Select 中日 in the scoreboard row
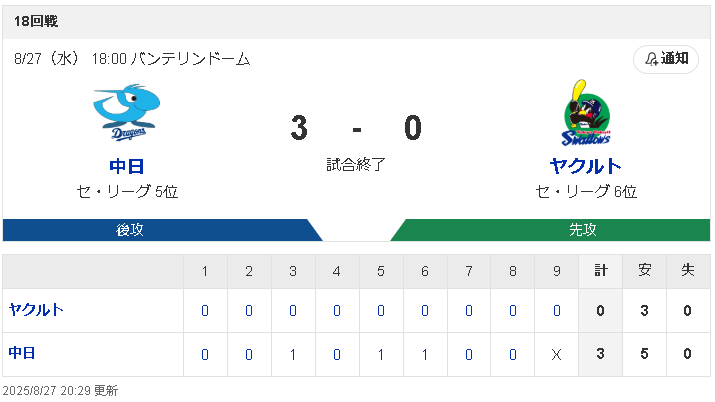This screenshot has width=715, height=402. point(22,353)
